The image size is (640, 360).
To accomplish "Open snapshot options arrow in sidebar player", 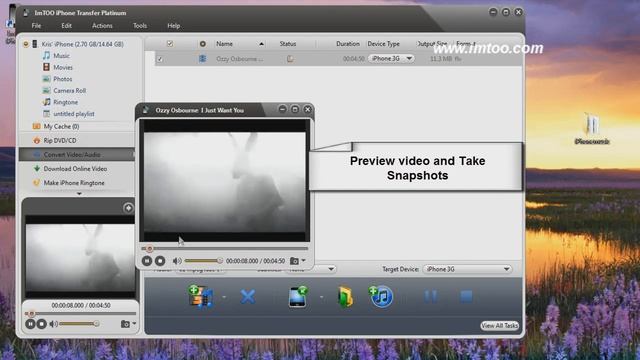I will pyautogui.click(x=134, y=324).
